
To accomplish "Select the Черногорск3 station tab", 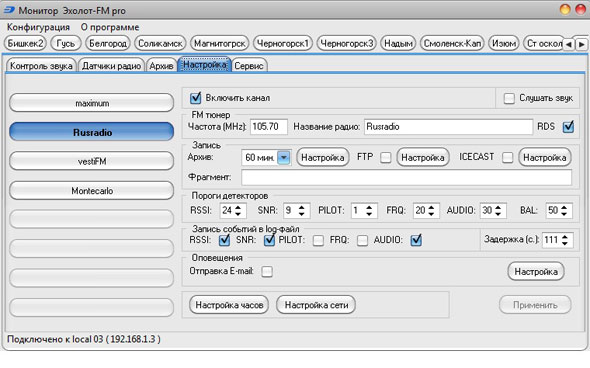I will pyautogui.click(x=347, y=43).
